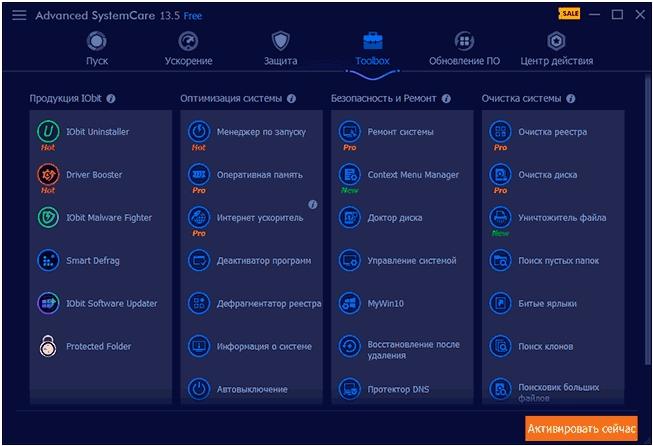Click the Очистка диска label

point(548,174)
